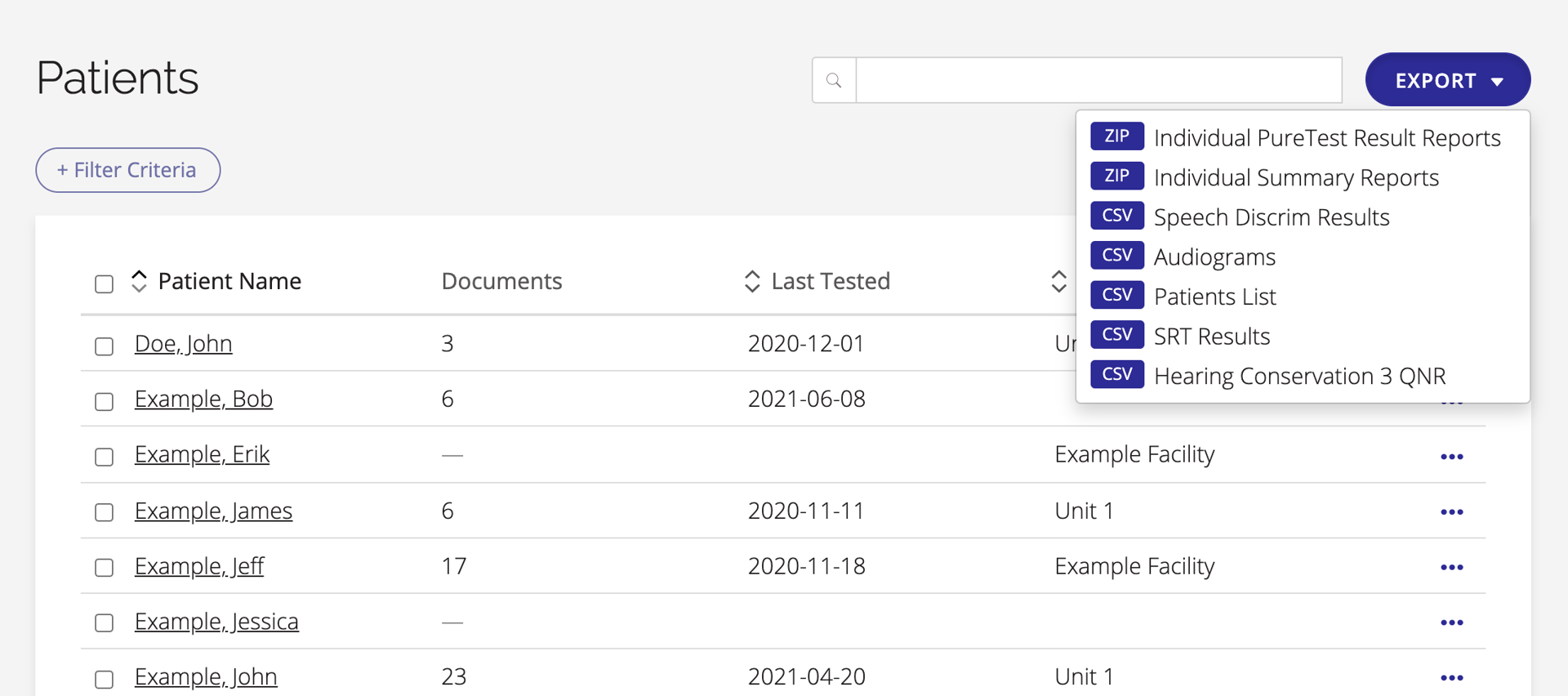Viewport: 1568px width, 696px height.
Task: Click document count 17 for Example, Jeff
Action: [x=454, y=566]
